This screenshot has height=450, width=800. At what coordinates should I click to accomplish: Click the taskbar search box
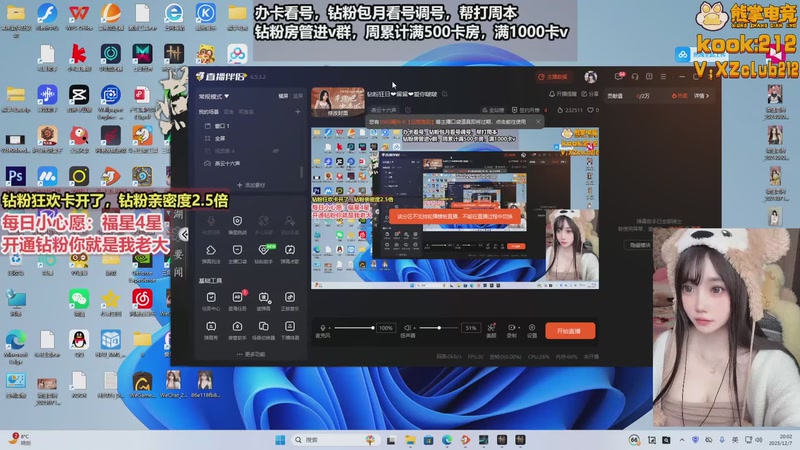(x=335, y=440)
